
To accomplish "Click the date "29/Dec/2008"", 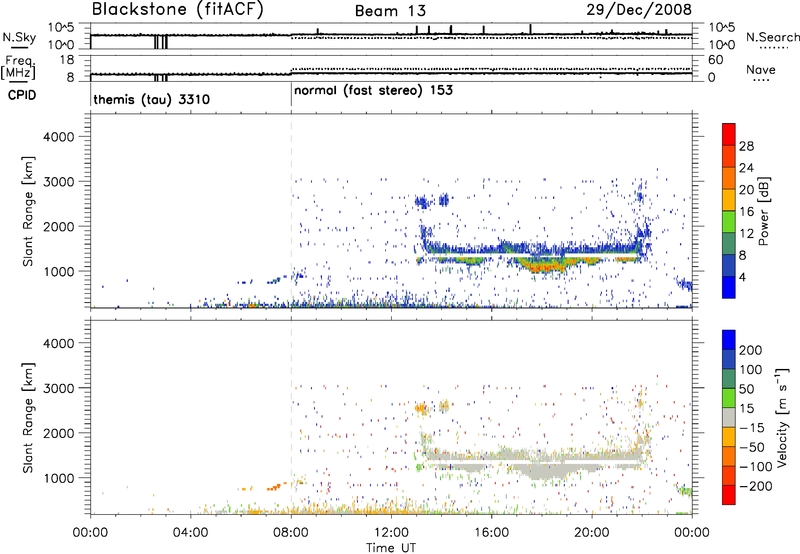I will pos(639,9).
